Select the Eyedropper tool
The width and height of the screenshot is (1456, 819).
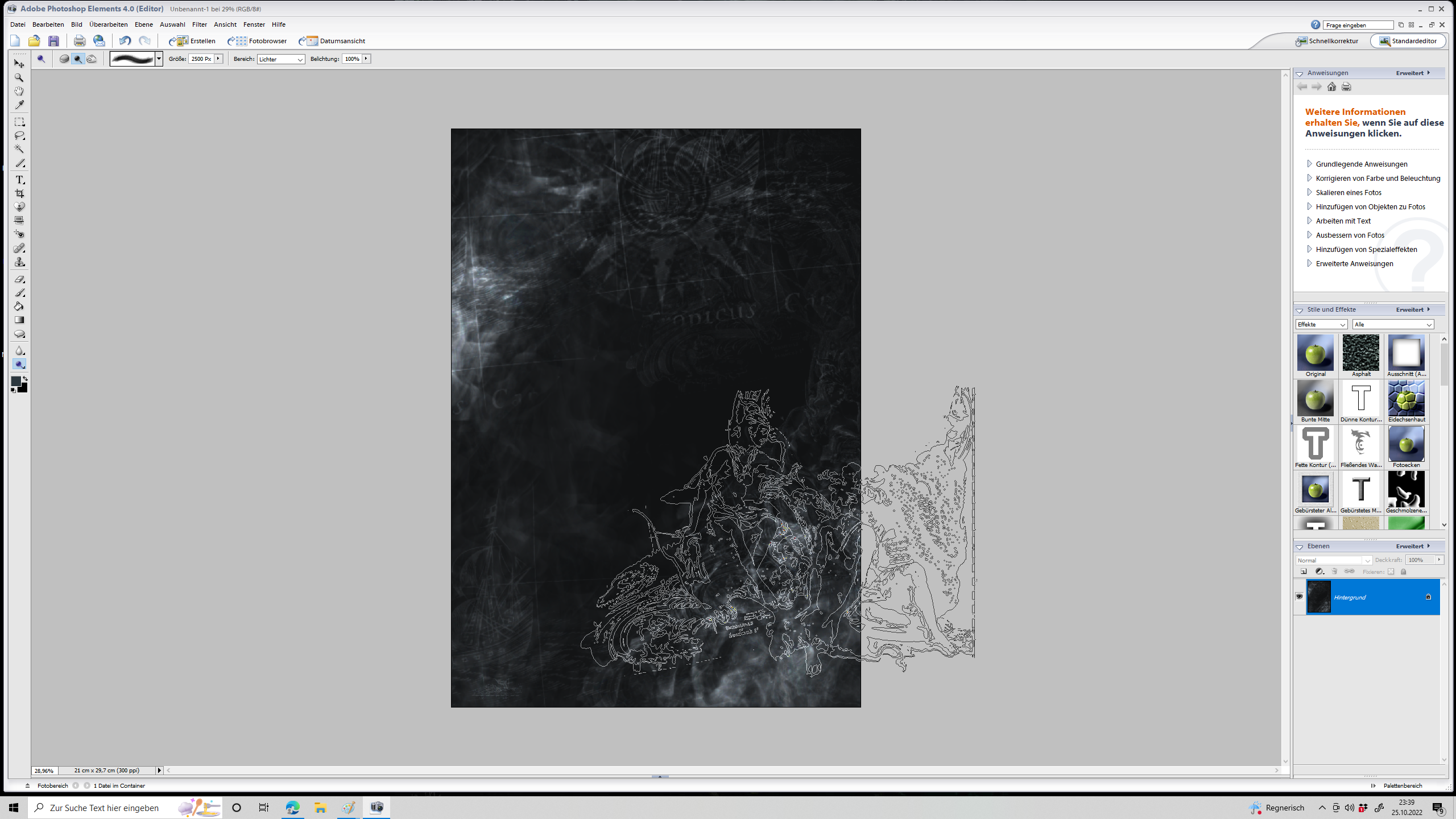pyautogui.click(x=19, y=105)
